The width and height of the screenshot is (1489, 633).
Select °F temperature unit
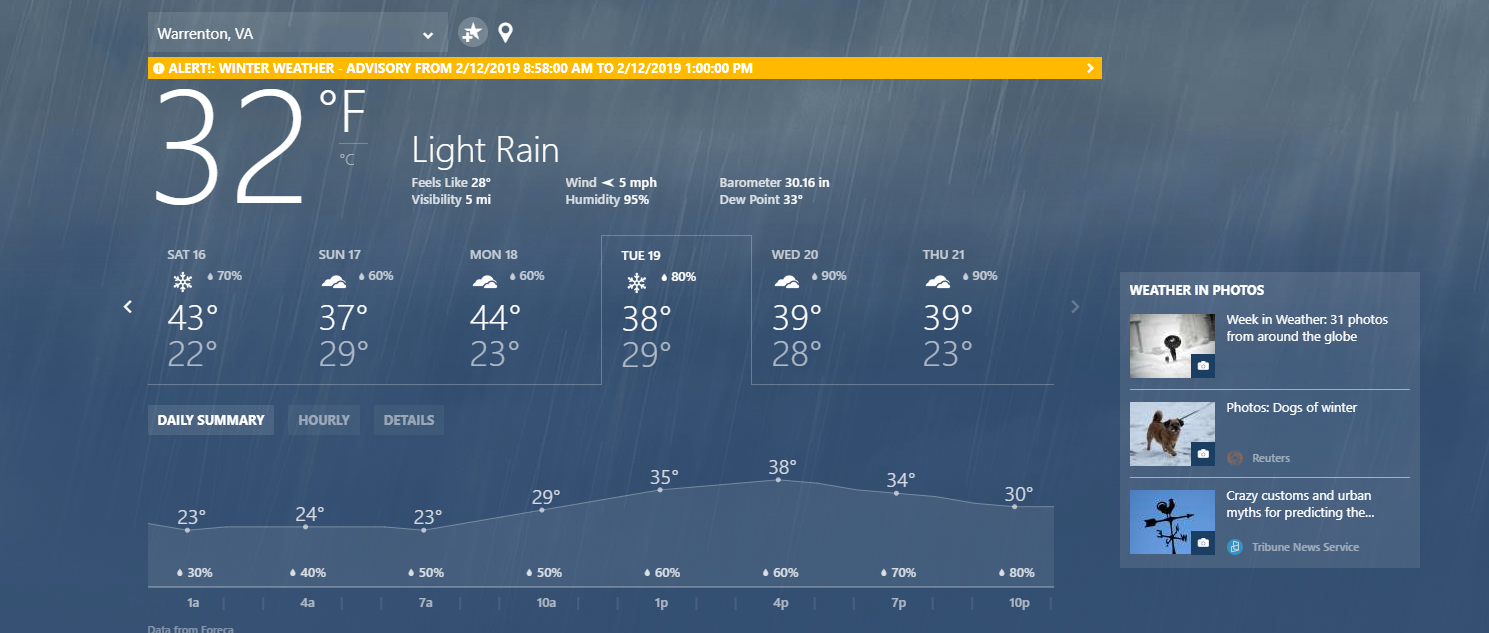click(343, 112)
